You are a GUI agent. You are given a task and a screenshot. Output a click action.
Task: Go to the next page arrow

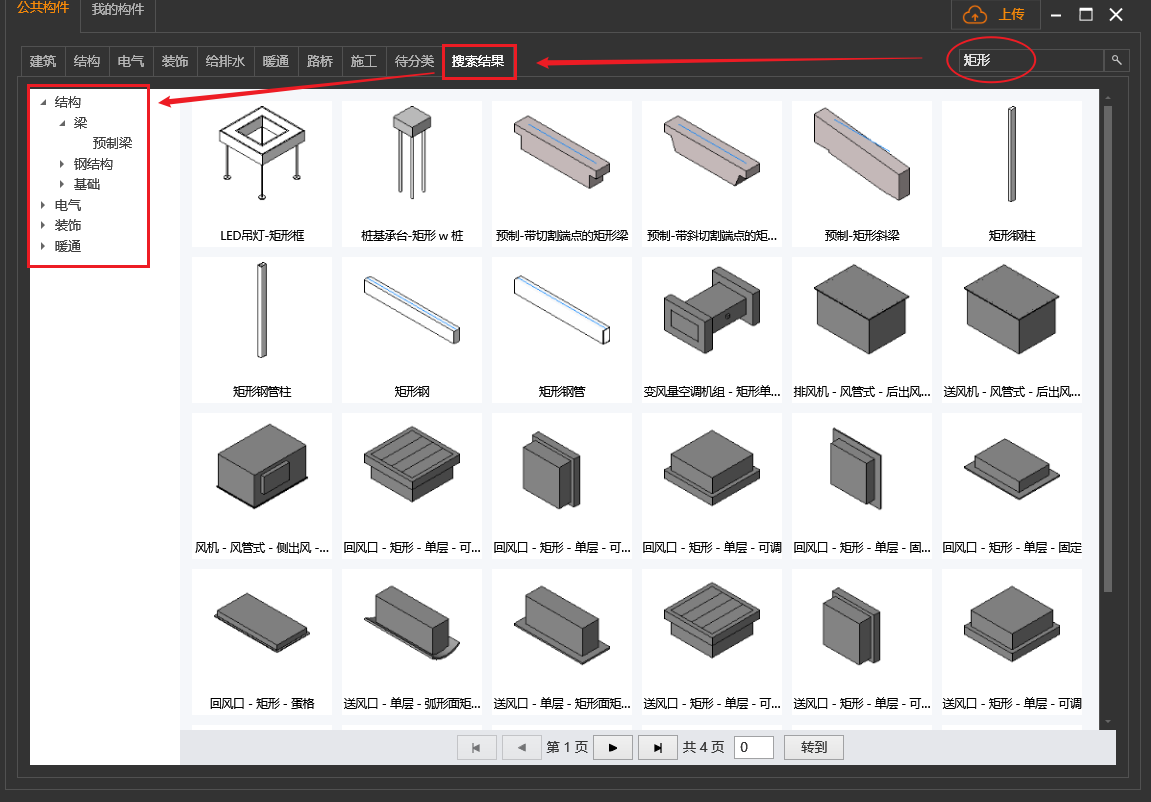pos(613,748)
